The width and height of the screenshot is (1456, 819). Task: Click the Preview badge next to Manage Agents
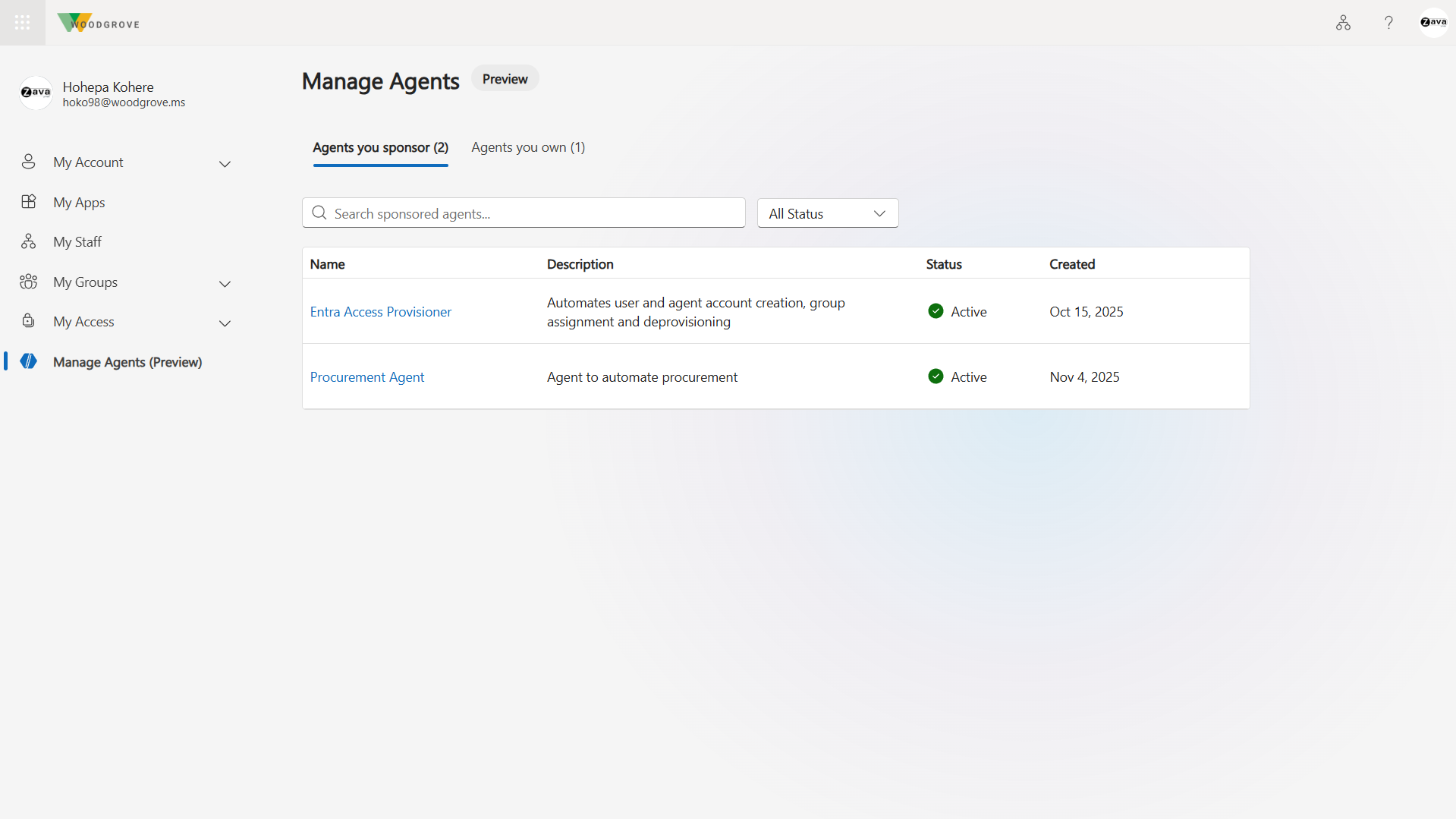(x=504, y=78)
